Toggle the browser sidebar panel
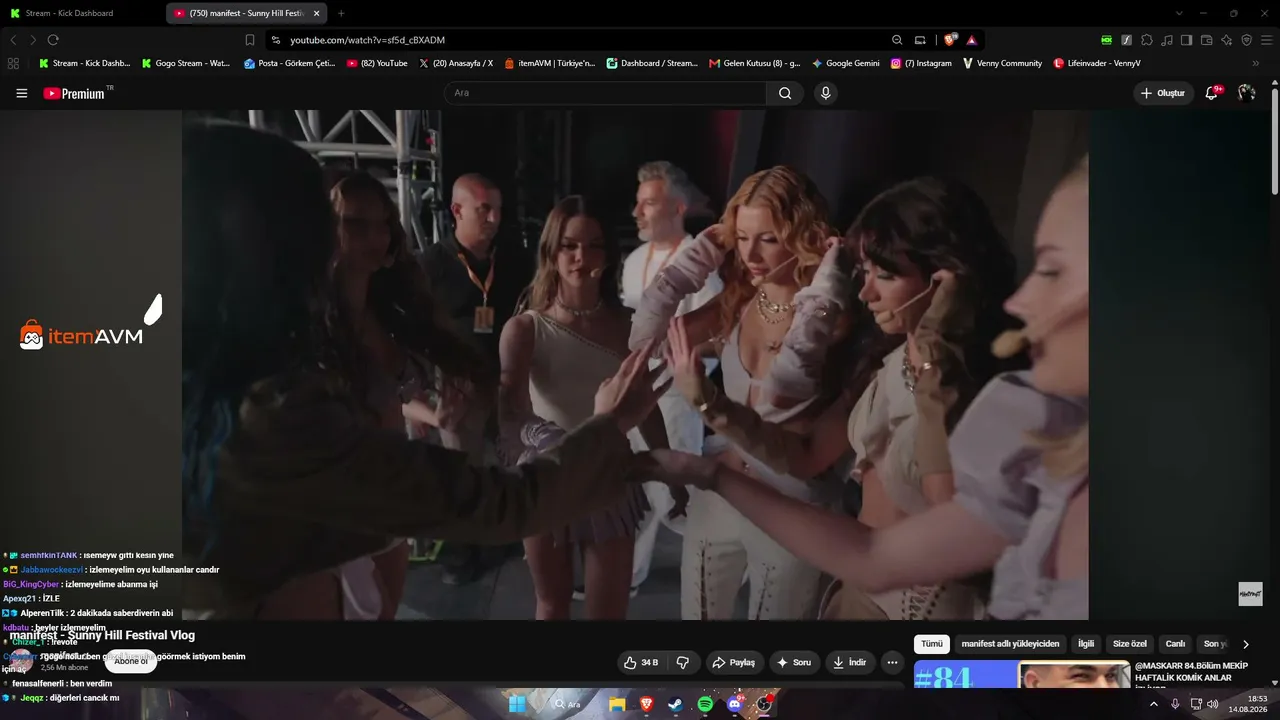Viewport: 1280px width, 720px height. tap(1186, 40)
